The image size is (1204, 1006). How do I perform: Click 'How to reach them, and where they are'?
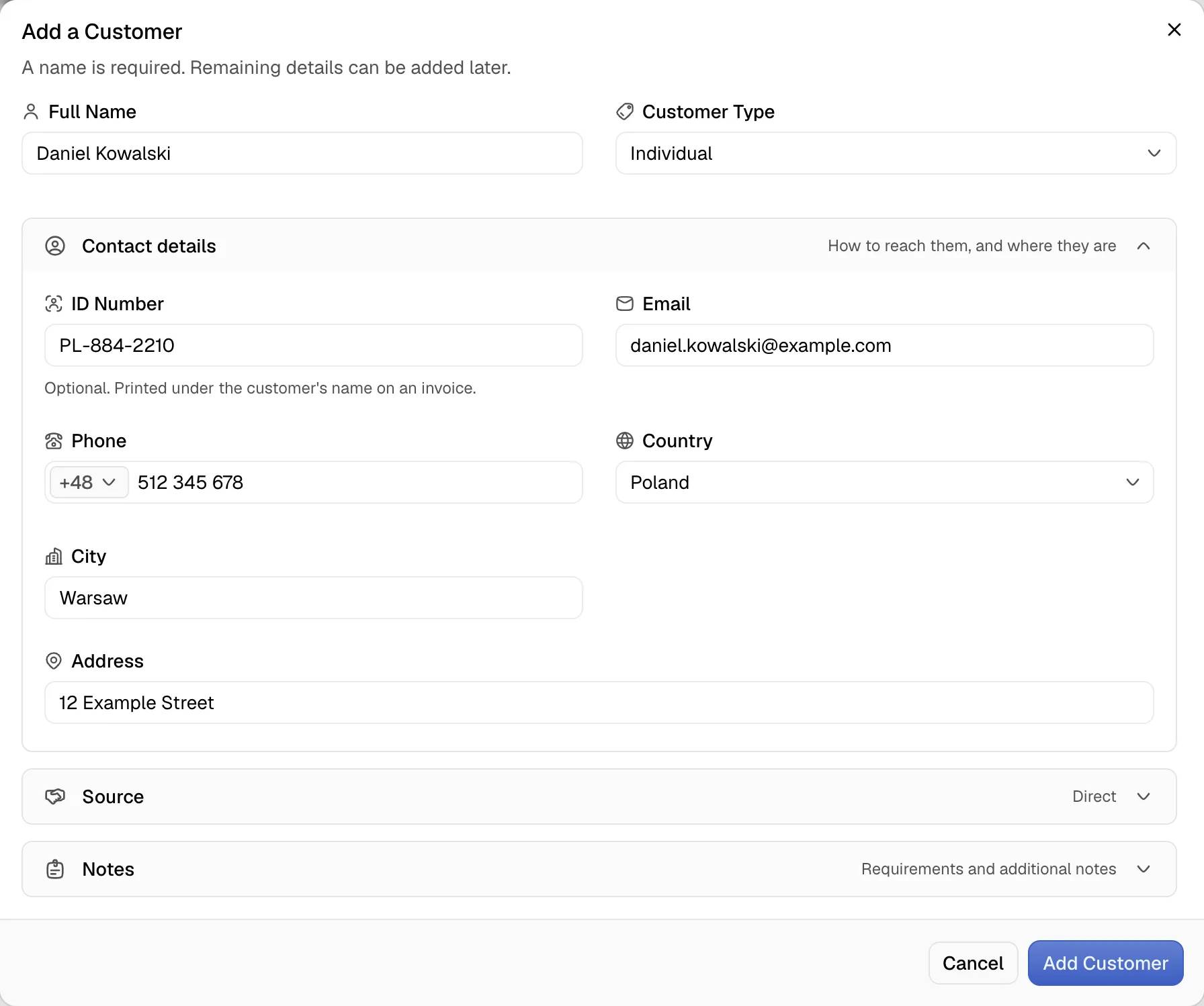972,246
